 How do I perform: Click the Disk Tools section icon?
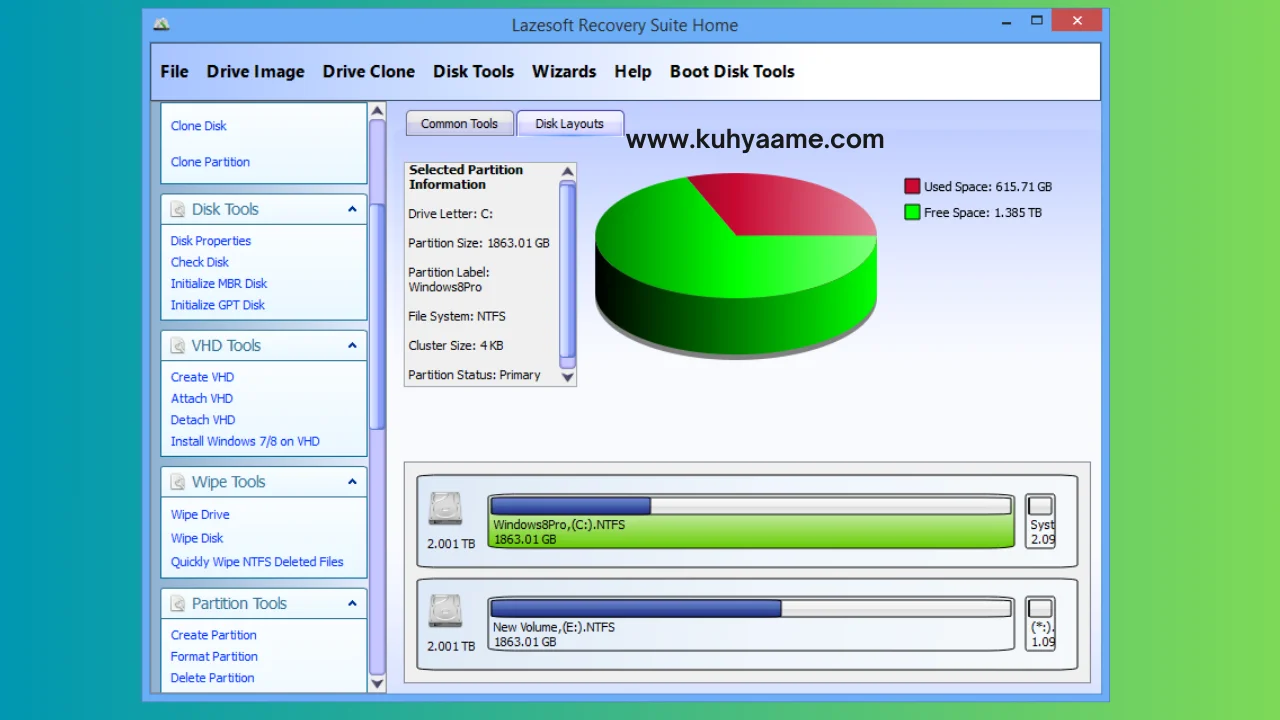pos(177,209)
